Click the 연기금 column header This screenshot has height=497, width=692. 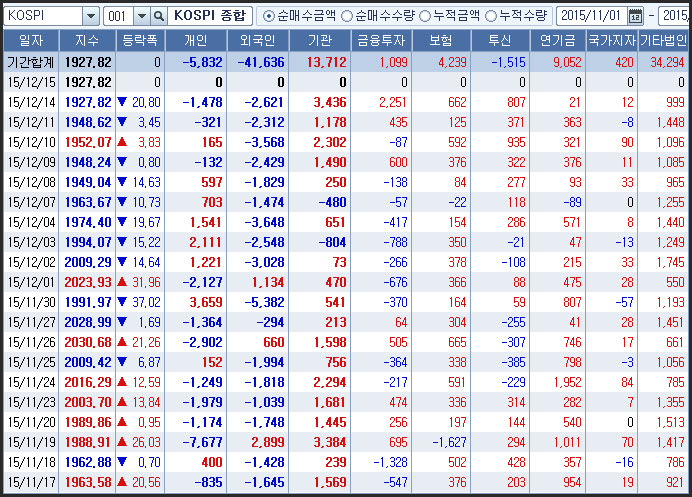pyautogui.click(x=558, y=41)
